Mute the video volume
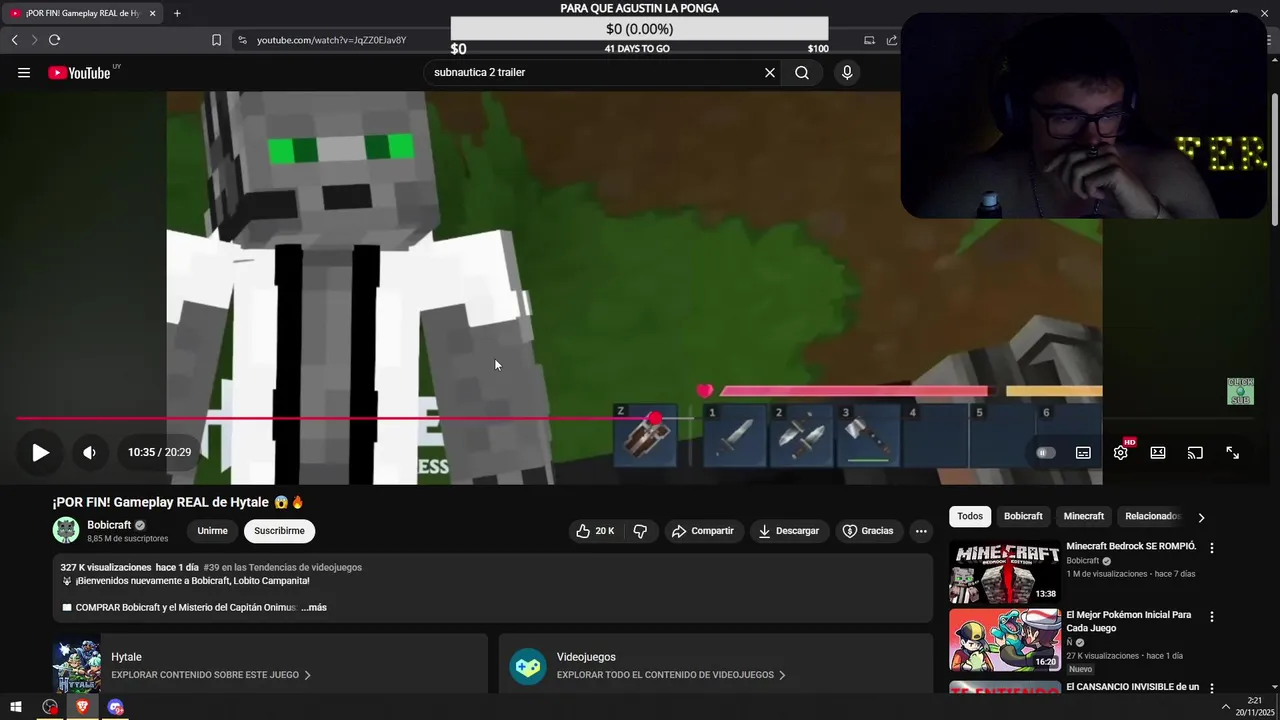 coord(89,452)
